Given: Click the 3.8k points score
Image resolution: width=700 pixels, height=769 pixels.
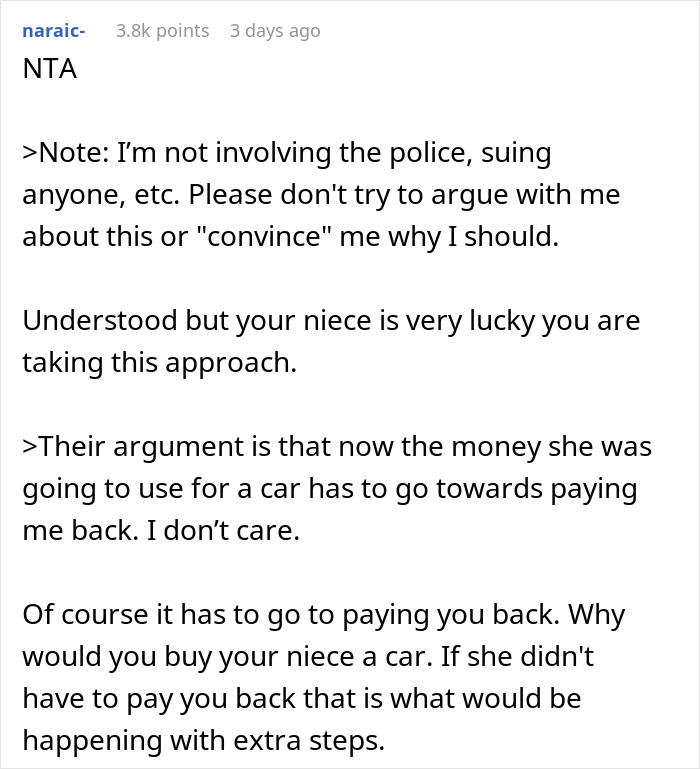Looking at the screenshot, I should click(162, 31).
